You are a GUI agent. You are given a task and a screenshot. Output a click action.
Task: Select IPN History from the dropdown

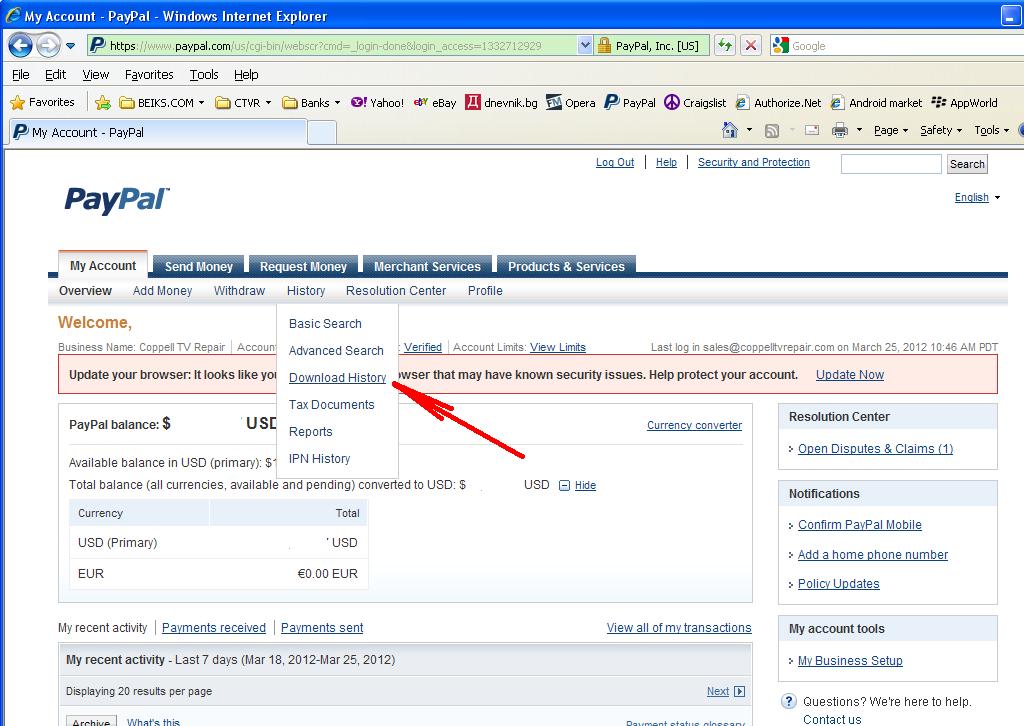[319, 459]
